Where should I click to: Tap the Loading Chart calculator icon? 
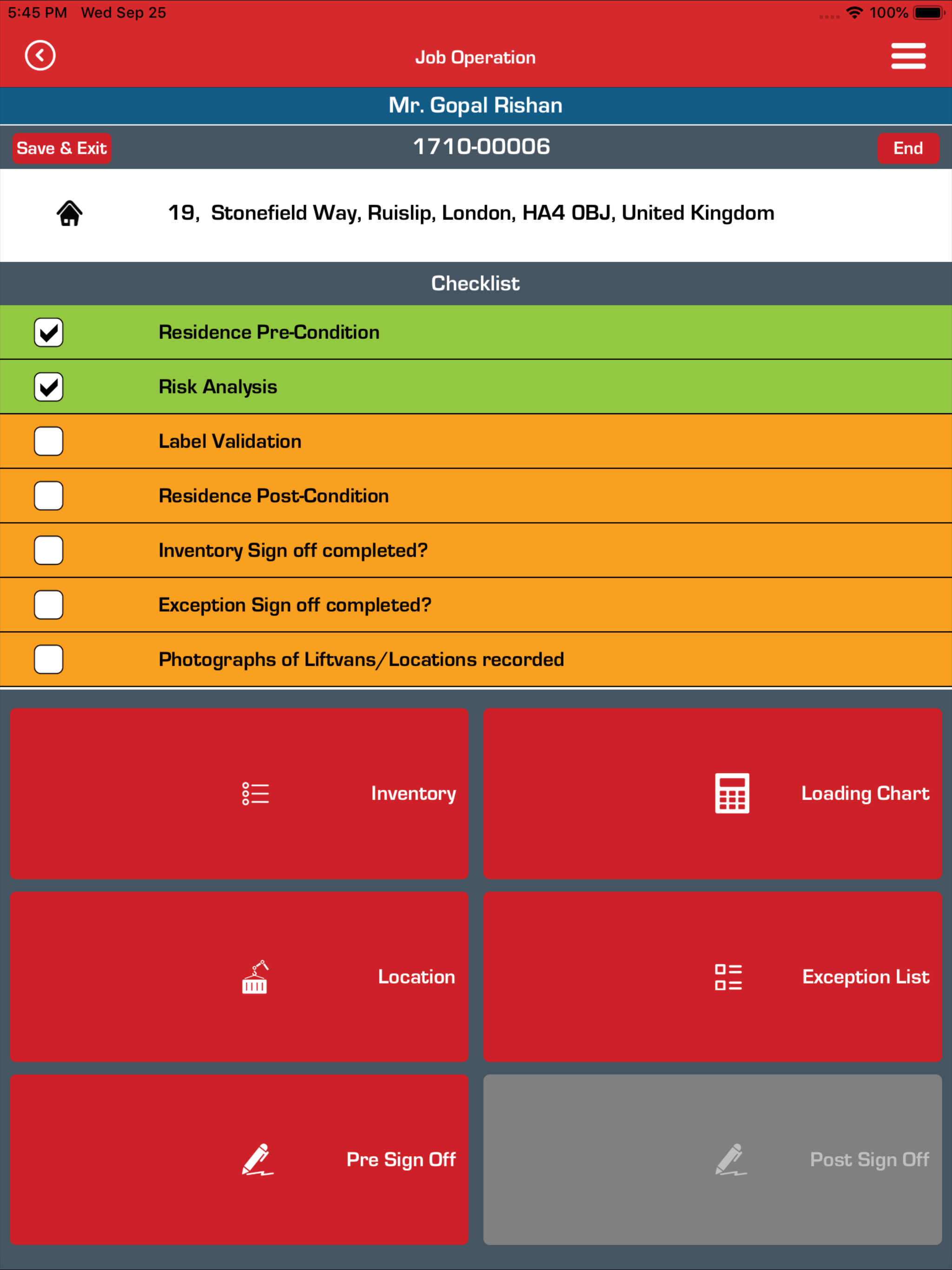(732, 794)
